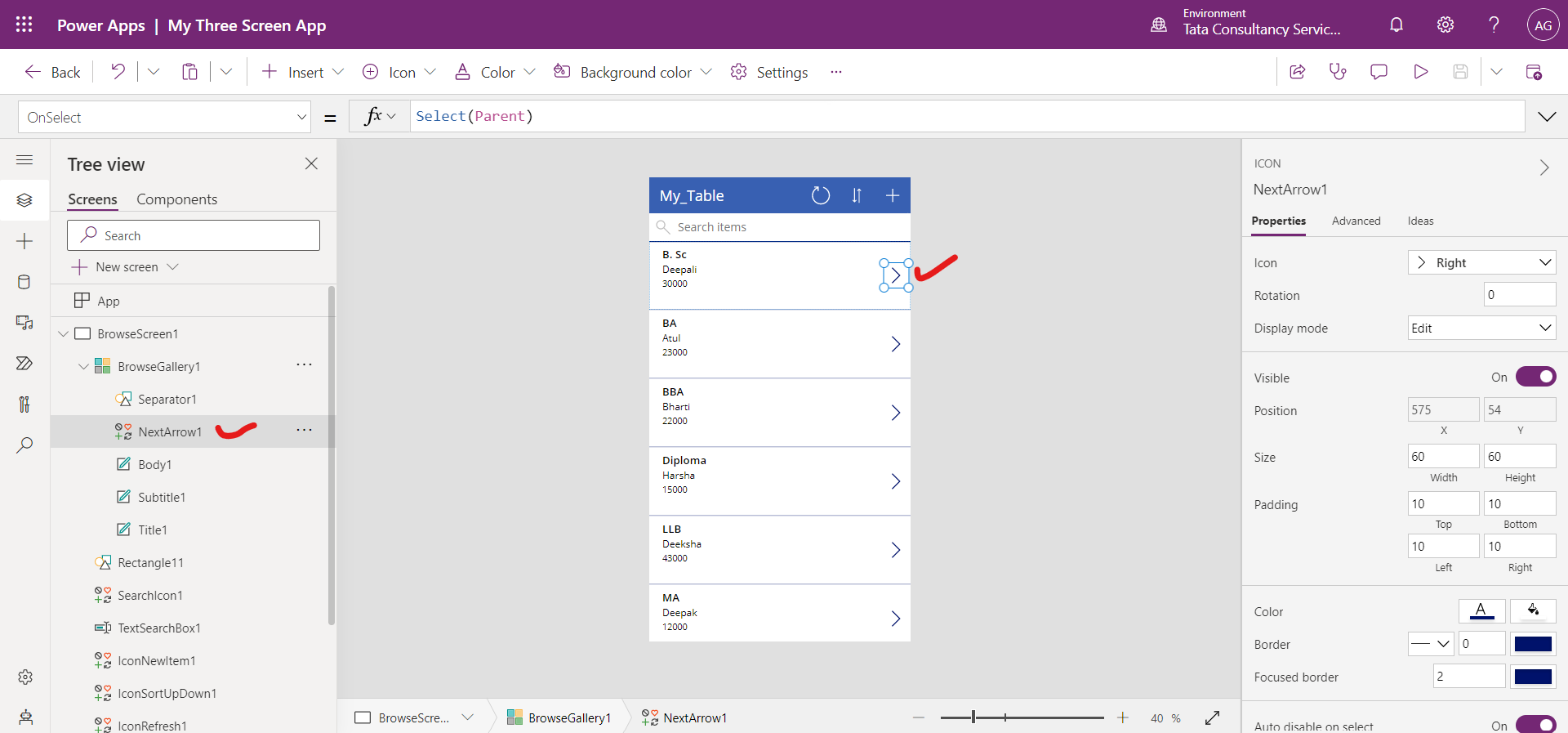This screenshot has height=733, width=1568.
Task: Click the Back button
Action: [x=53, y=72]
